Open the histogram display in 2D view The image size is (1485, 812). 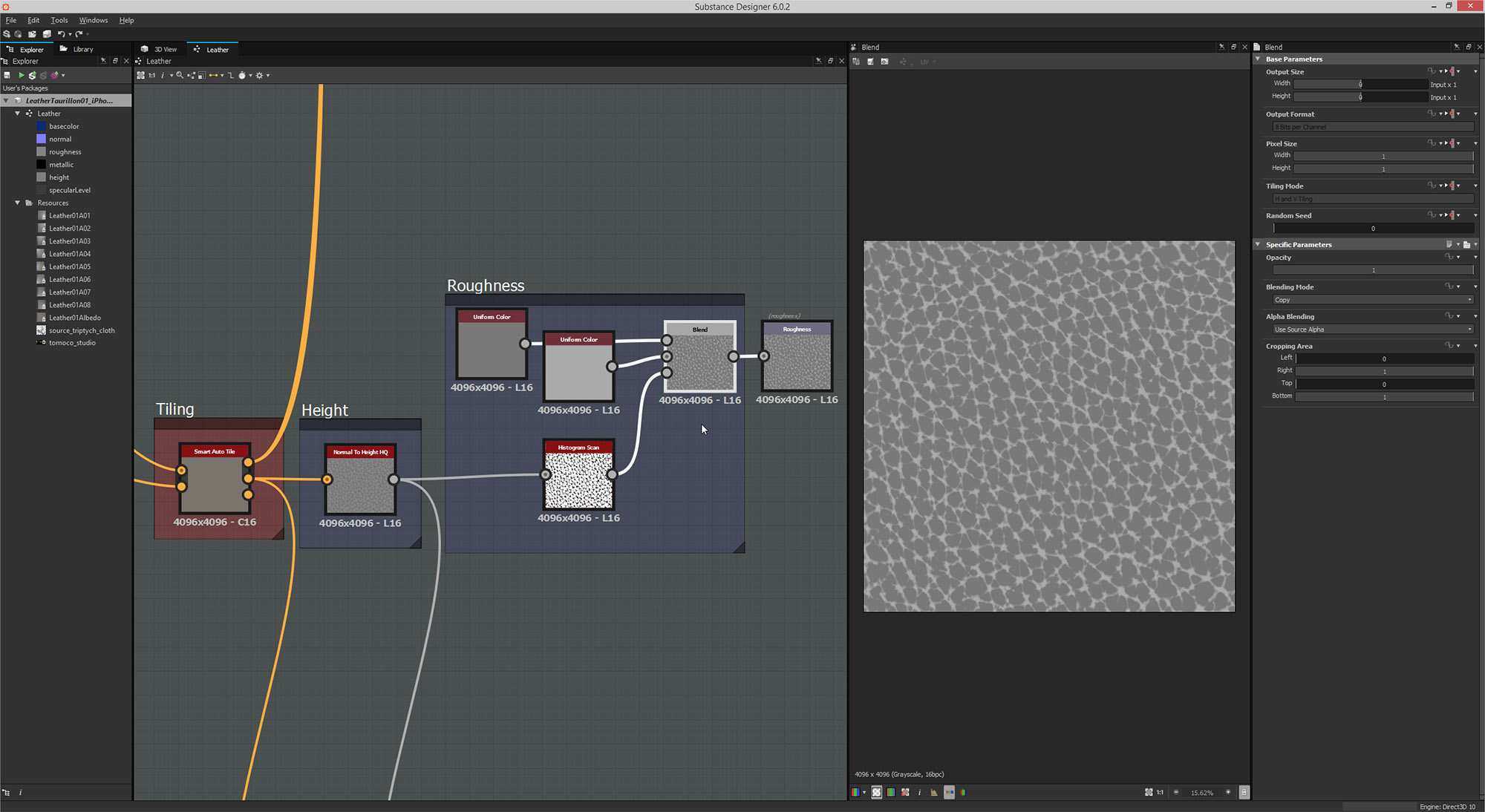tap(934, 792)
